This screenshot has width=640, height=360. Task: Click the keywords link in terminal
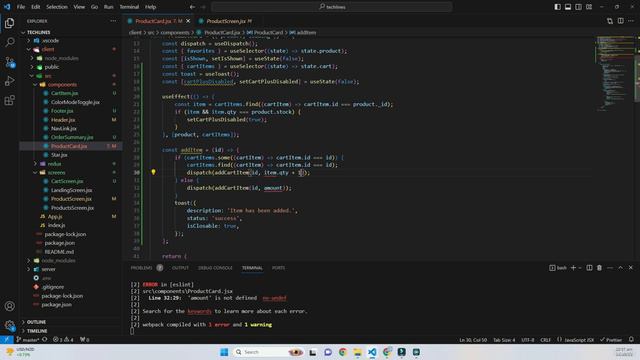pos(199,311)
